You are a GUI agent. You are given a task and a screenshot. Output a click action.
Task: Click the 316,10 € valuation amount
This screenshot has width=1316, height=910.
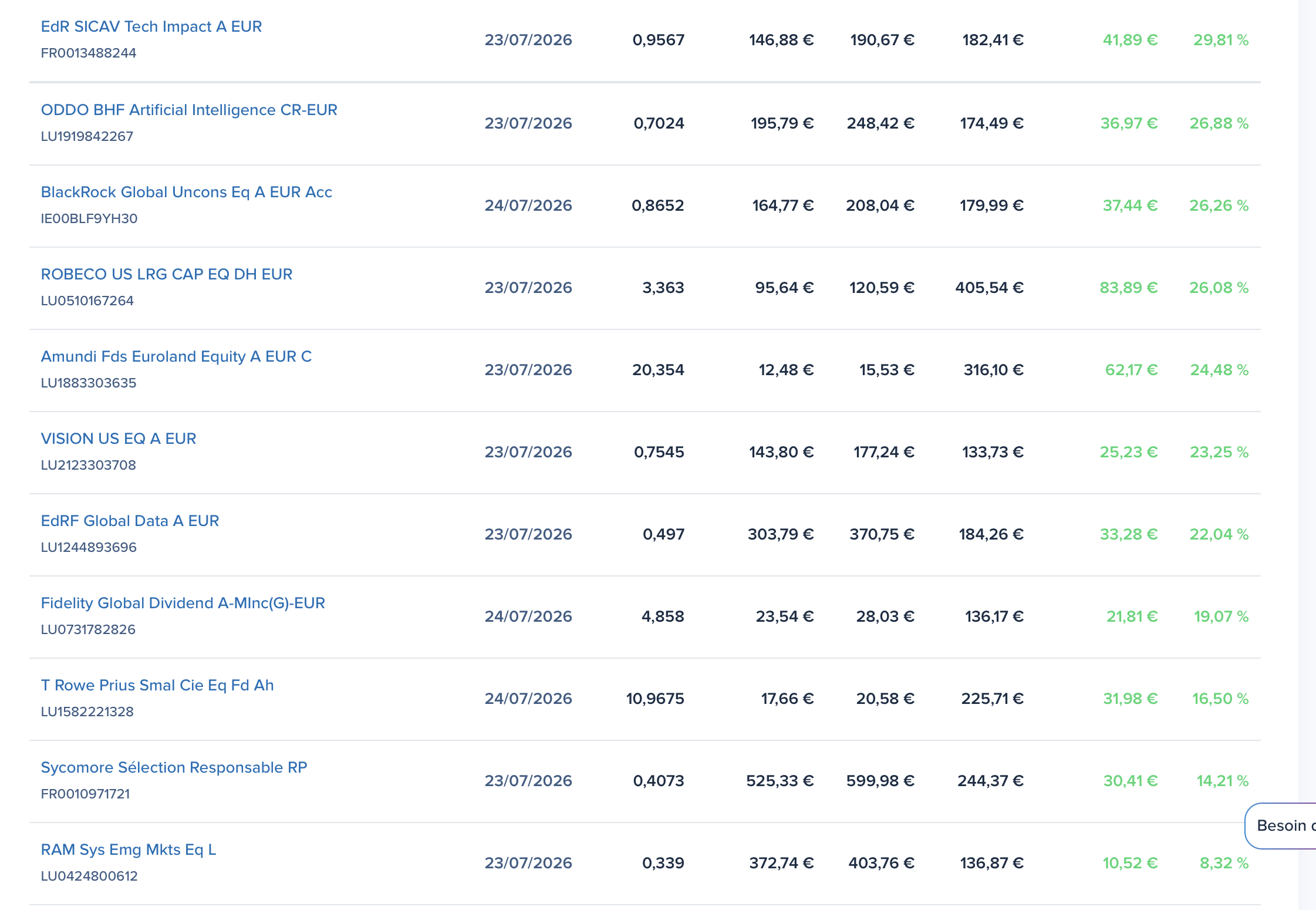click(994, 370)
